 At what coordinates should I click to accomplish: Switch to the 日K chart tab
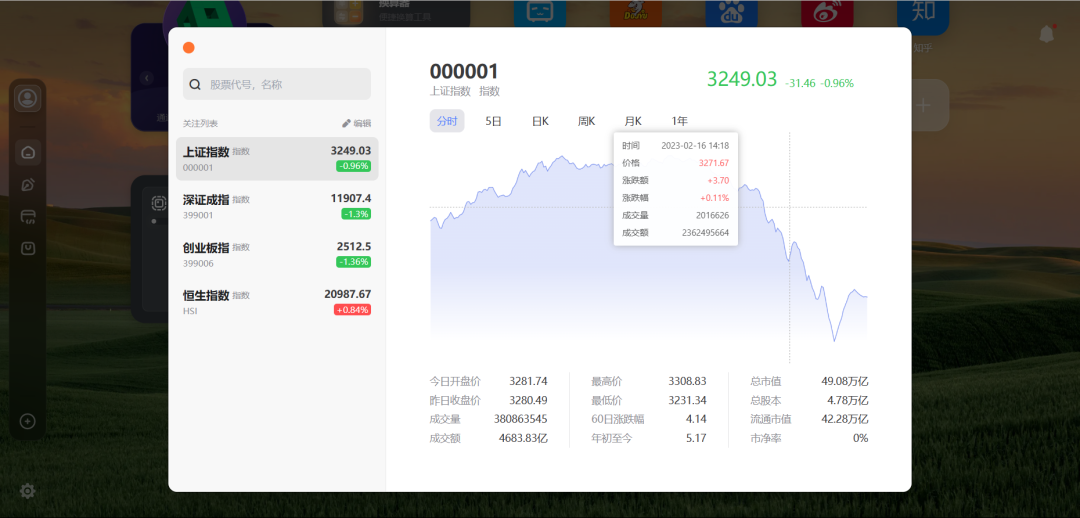pos(540,121)
